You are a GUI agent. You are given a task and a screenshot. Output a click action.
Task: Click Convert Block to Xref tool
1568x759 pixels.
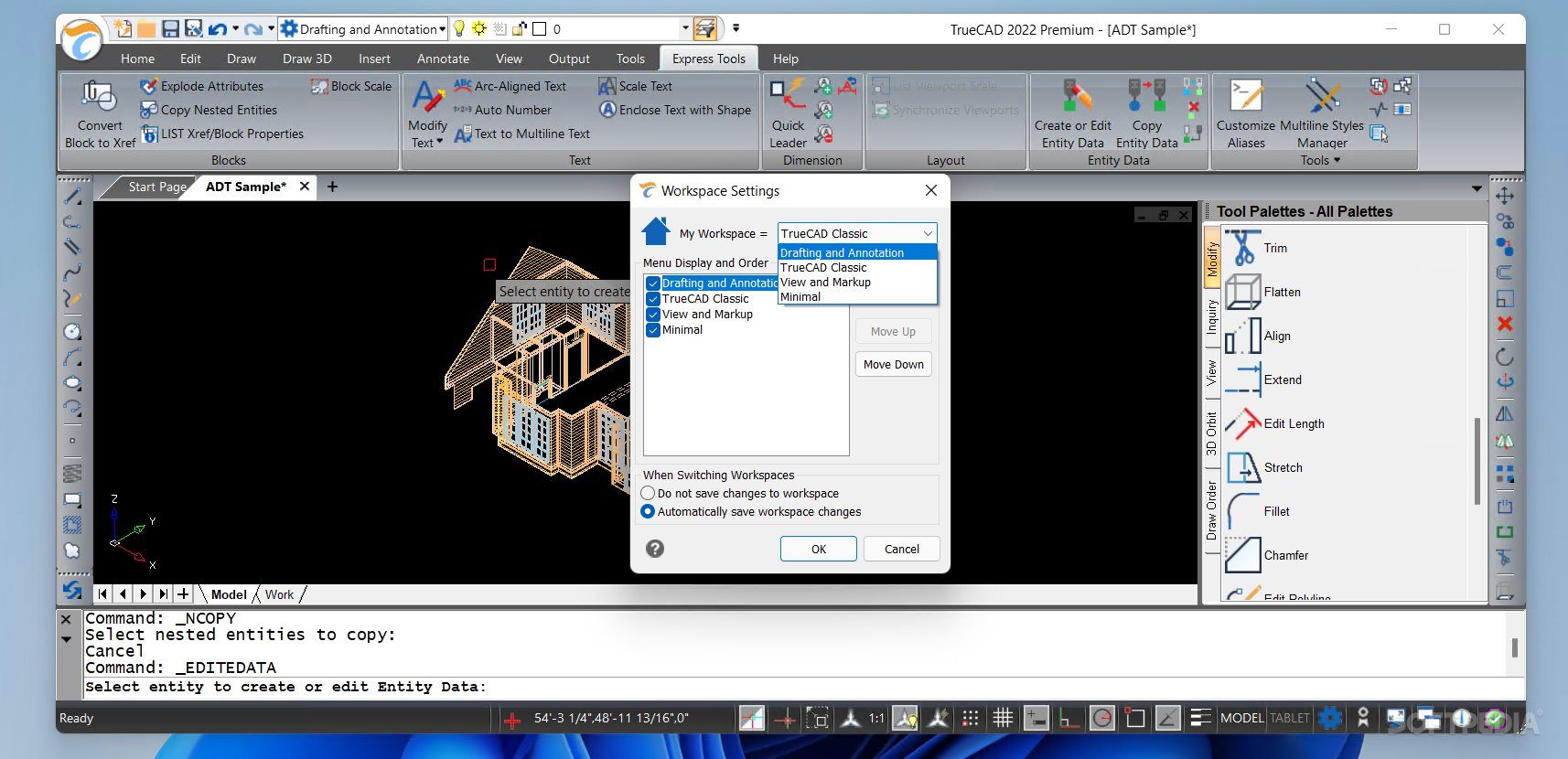tap(100, 114)
